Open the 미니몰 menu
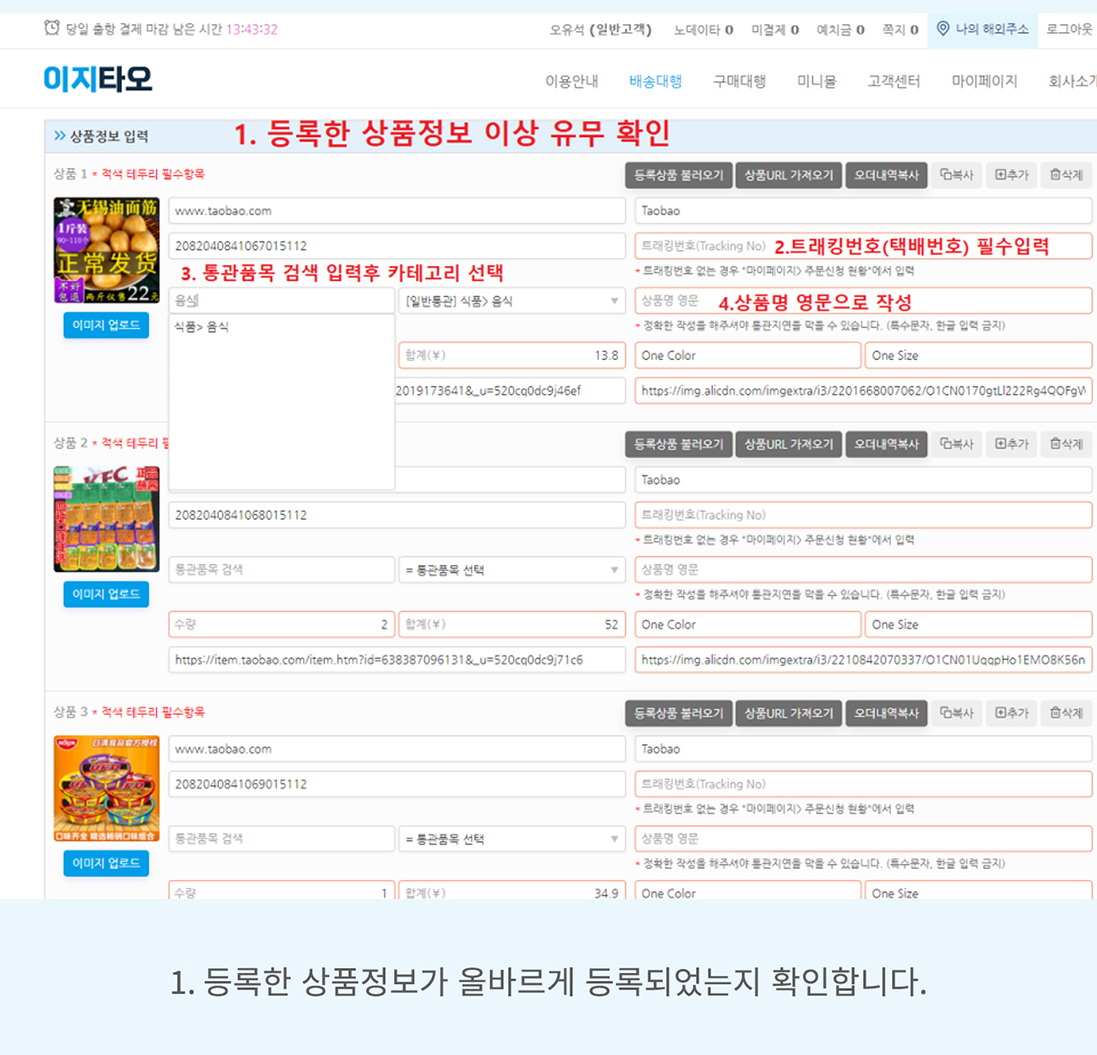Screen dimensions: 1097x1055 click(x=816, y=81)
